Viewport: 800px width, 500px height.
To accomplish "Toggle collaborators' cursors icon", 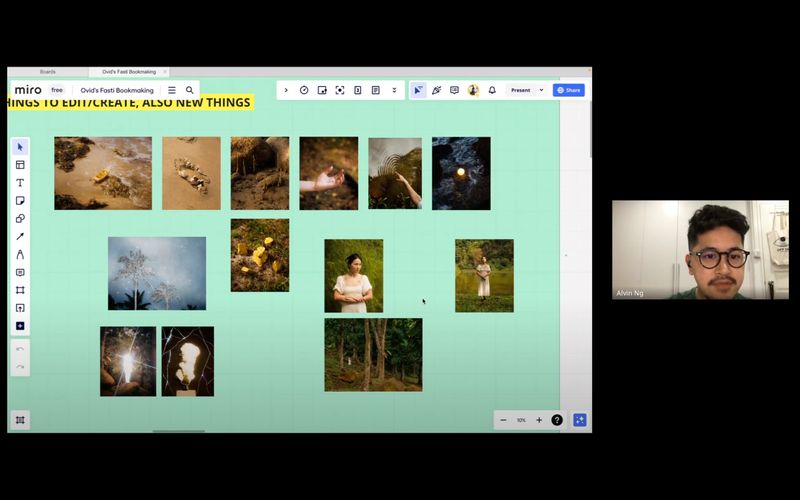I will point(418,90).
